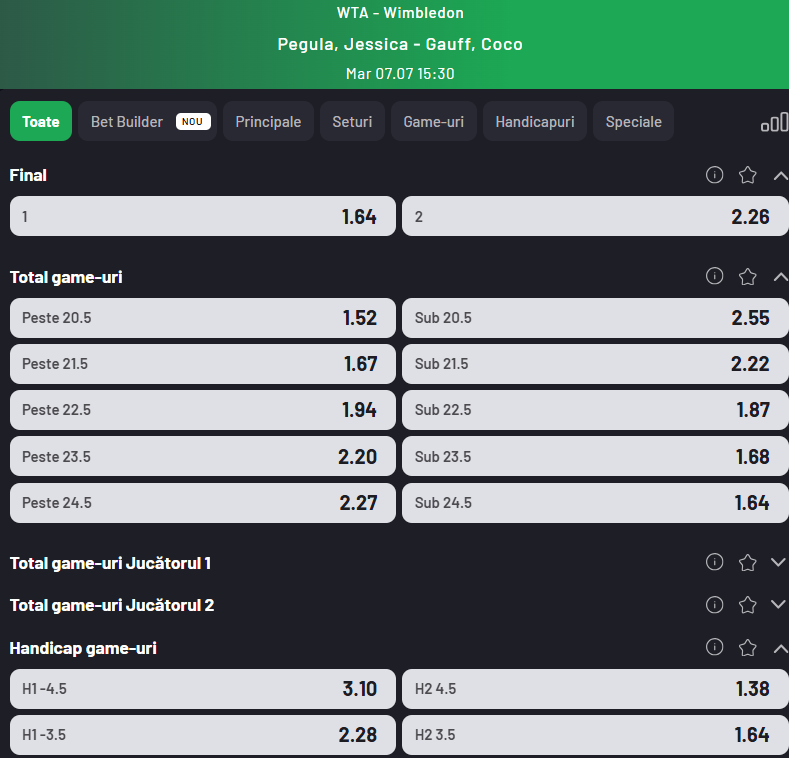Open info for Handicap game-uri
The width and height of the screenshot is (789, 758).
[x=714, y=647]
